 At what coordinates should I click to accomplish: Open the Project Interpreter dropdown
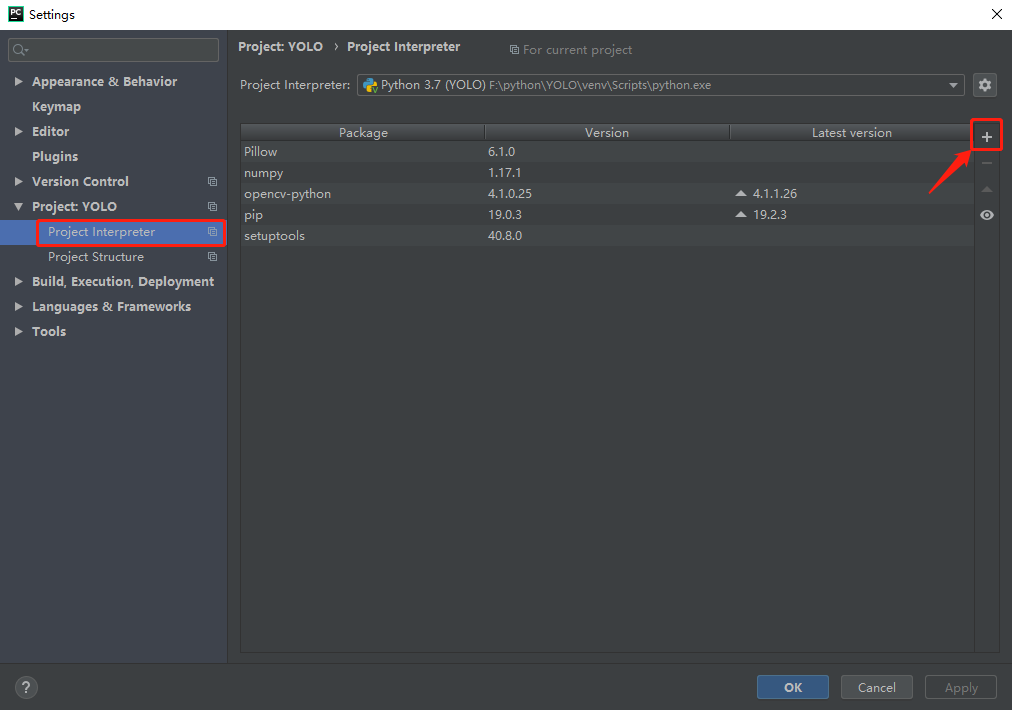click(953, 85)
